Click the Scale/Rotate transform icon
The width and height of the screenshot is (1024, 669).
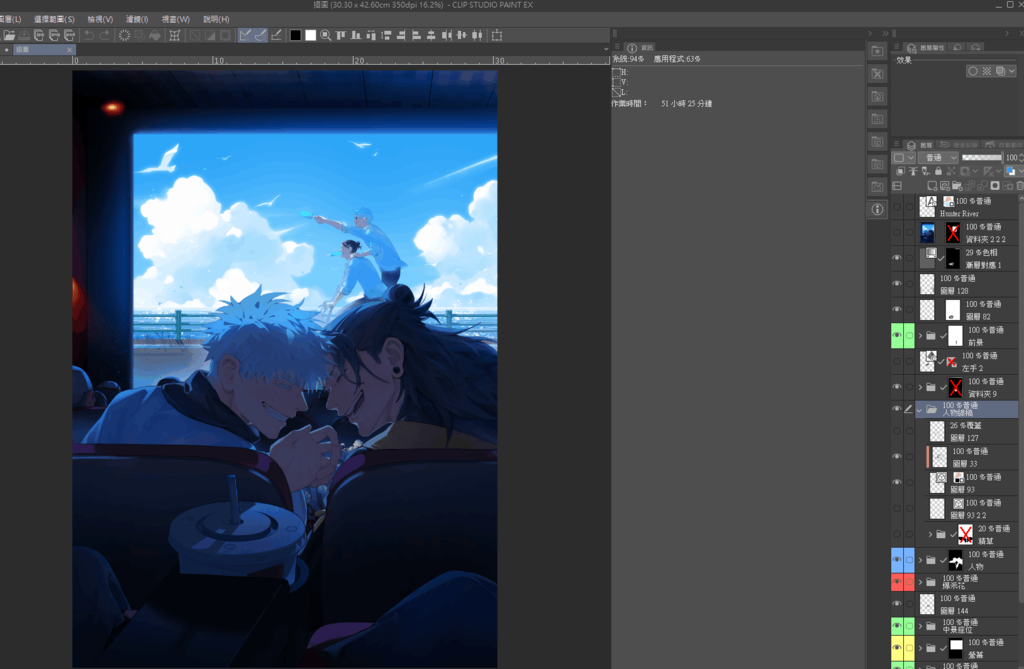(x=175, y=35)
